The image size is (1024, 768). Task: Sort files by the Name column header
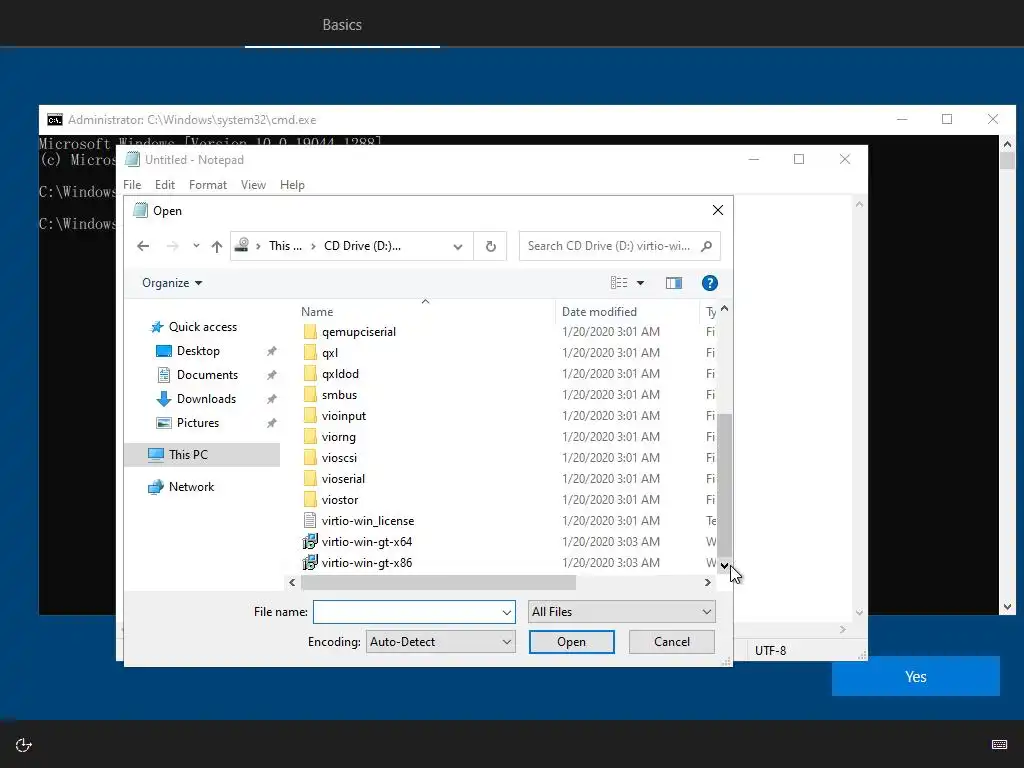pos(317,312)
